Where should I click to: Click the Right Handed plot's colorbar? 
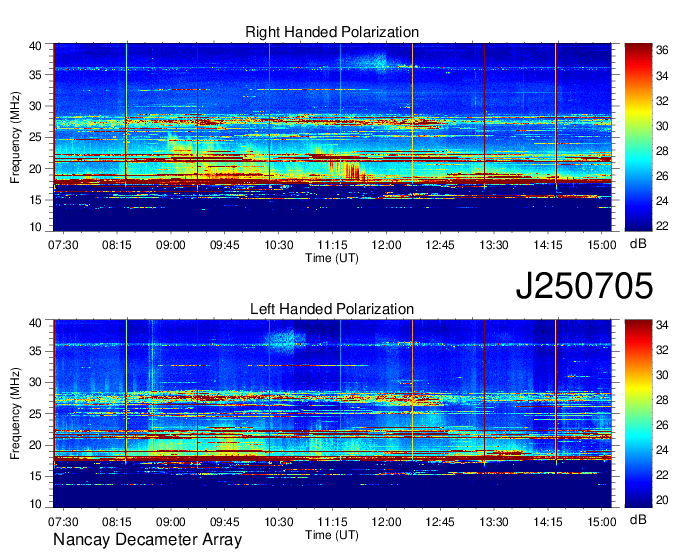click(x=638, y=137)
